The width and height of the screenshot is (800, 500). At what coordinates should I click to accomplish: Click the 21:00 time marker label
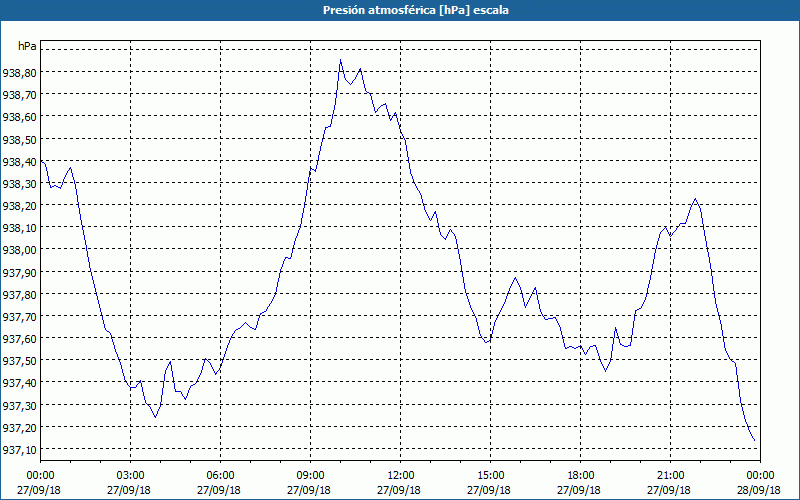[x=670, y=475]
